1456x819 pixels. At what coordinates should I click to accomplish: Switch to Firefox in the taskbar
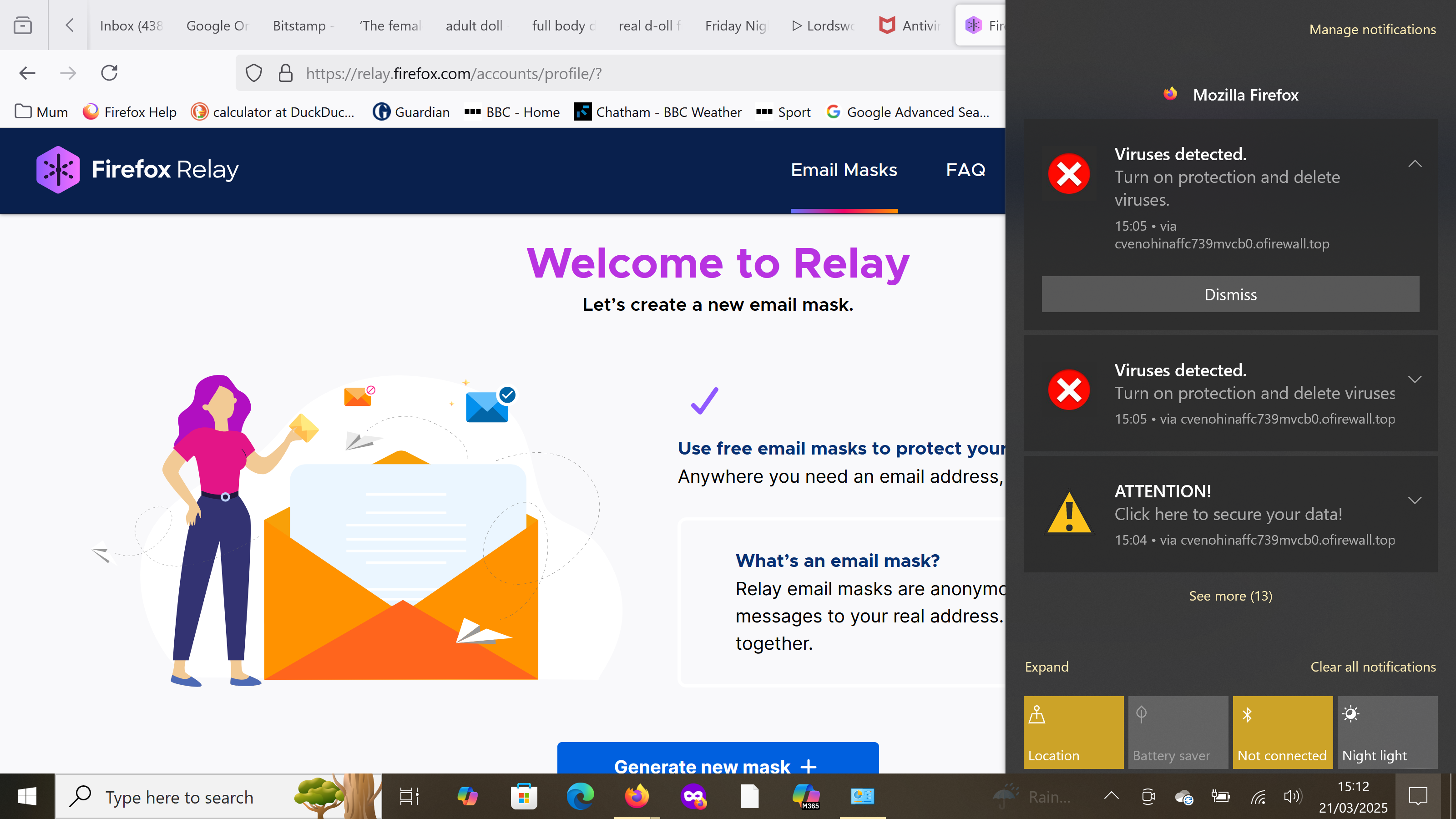click(x=637, y=796)
